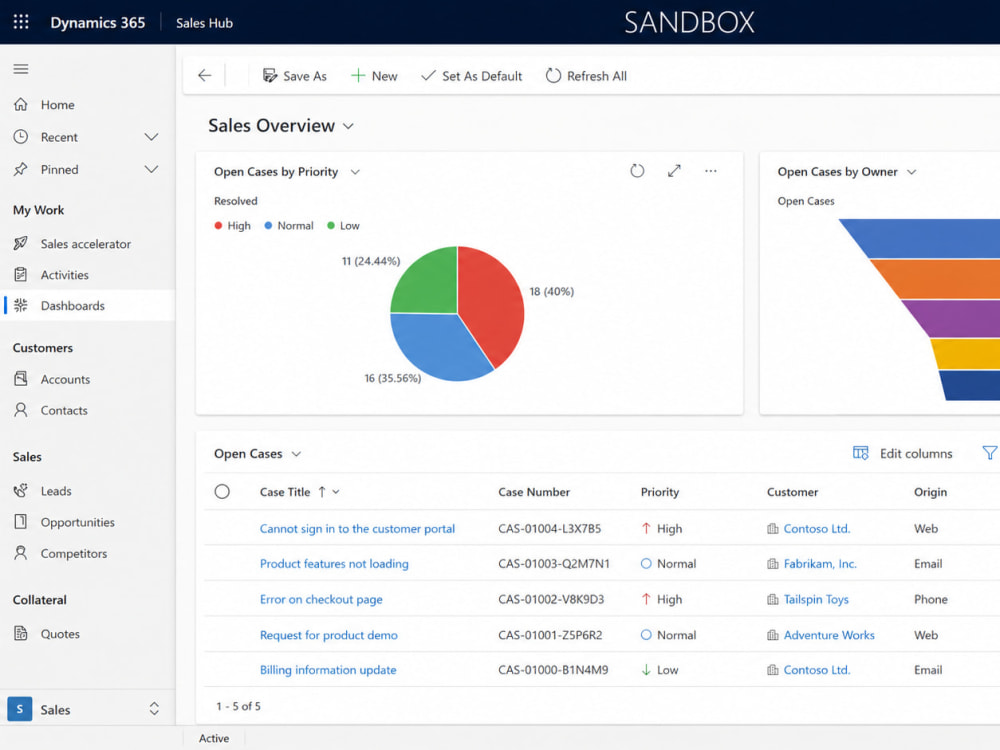Click the orange funnel segment
1000x750 pixels.
pos(941,279)
